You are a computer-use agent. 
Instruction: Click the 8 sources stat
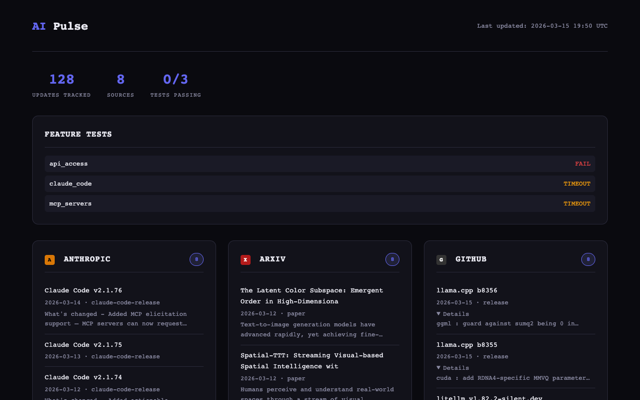(x=120, y=85)
